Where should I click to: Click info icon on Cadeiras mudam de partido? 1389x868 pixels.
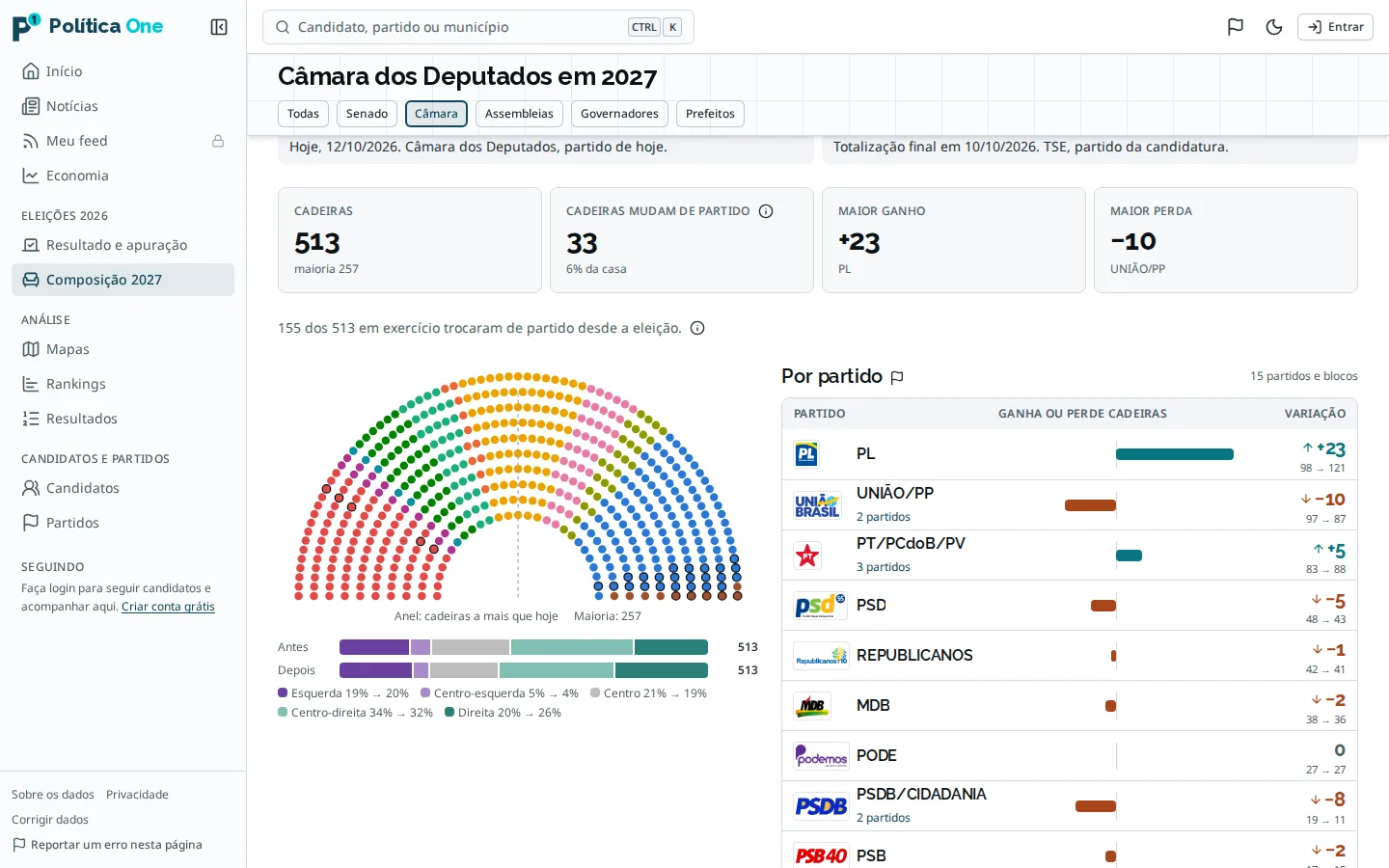(x=766, y=211)
